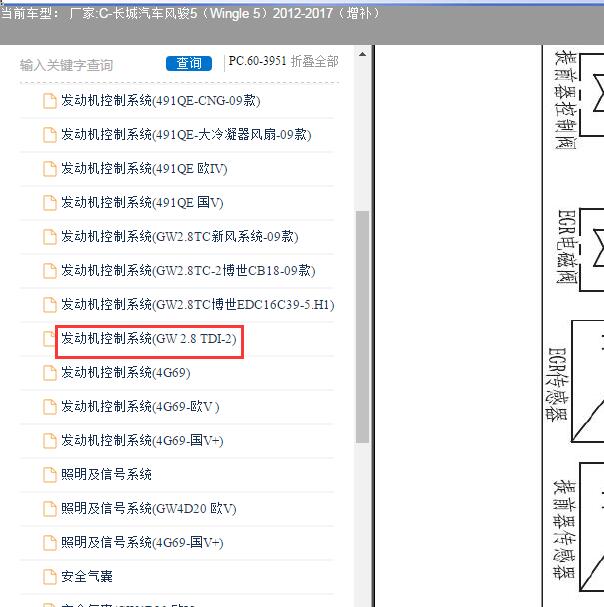Click EGR传感器 component in wiring diagram

(x=557, y=383)
